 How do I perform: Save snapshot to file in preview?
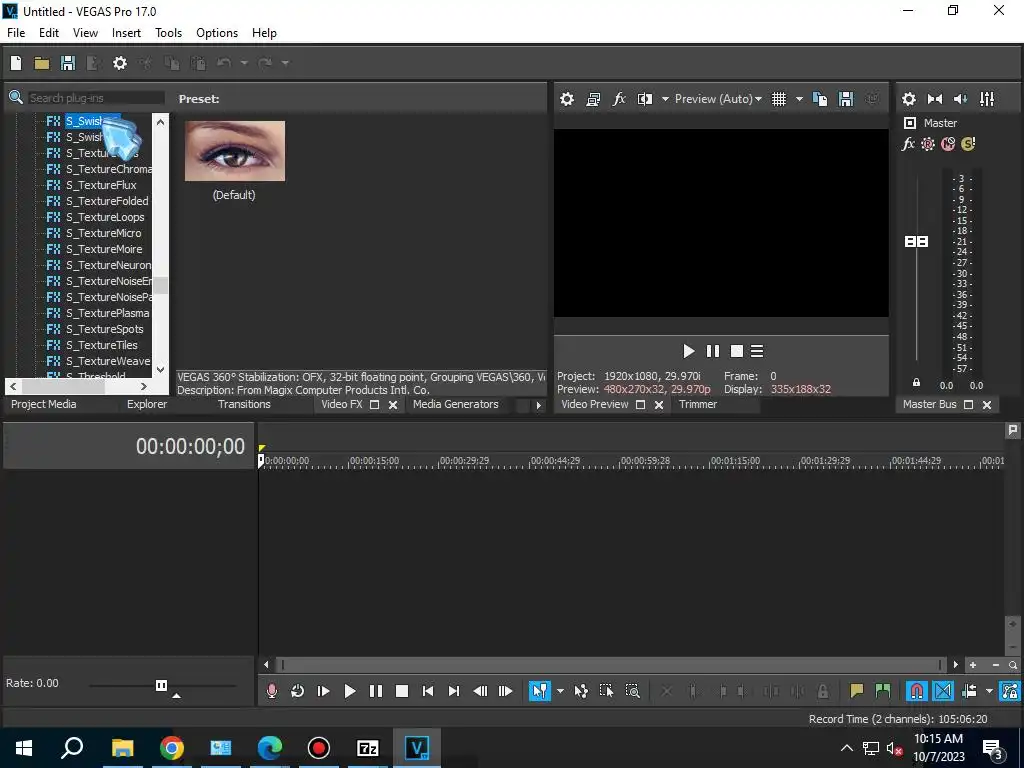tap(846, 99)
